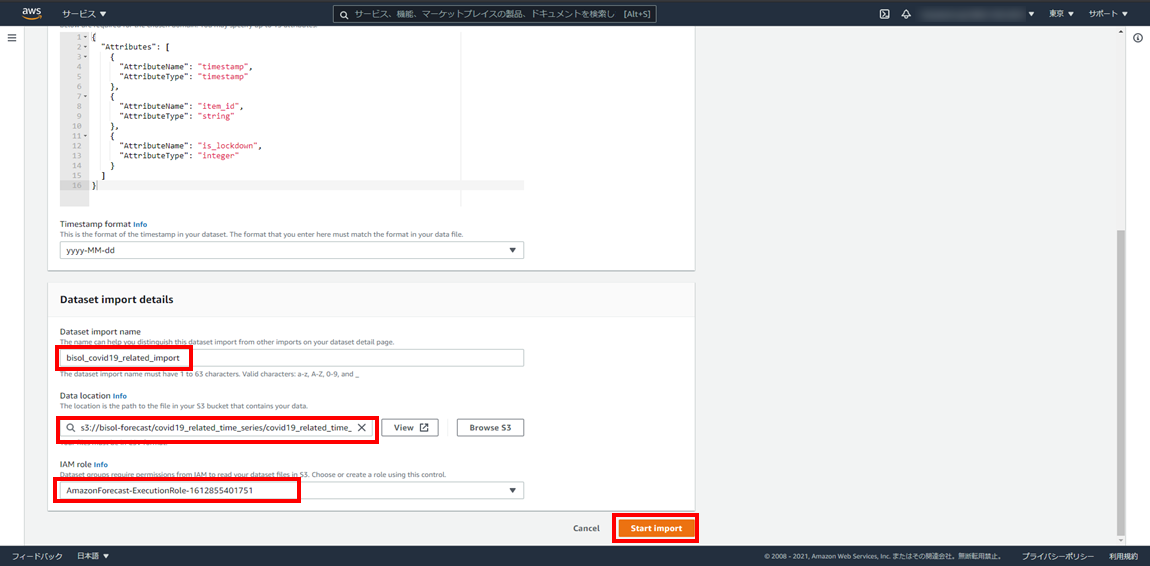Open the hamburger side navigation menu
Viewport: 1150px width, 566px height.
(x=12, y=38)
